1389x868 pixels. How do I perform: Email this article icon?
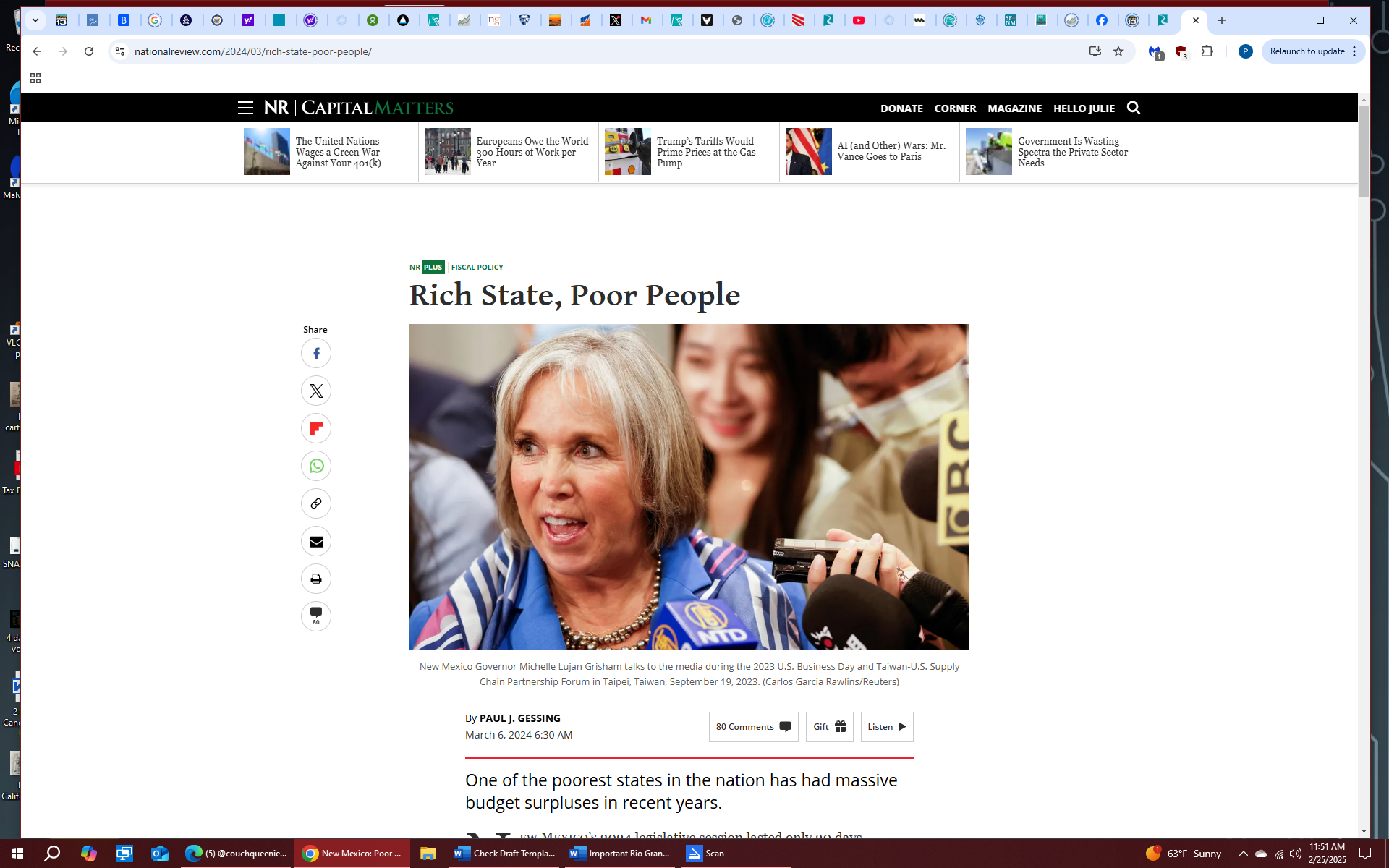coord(316,542)
